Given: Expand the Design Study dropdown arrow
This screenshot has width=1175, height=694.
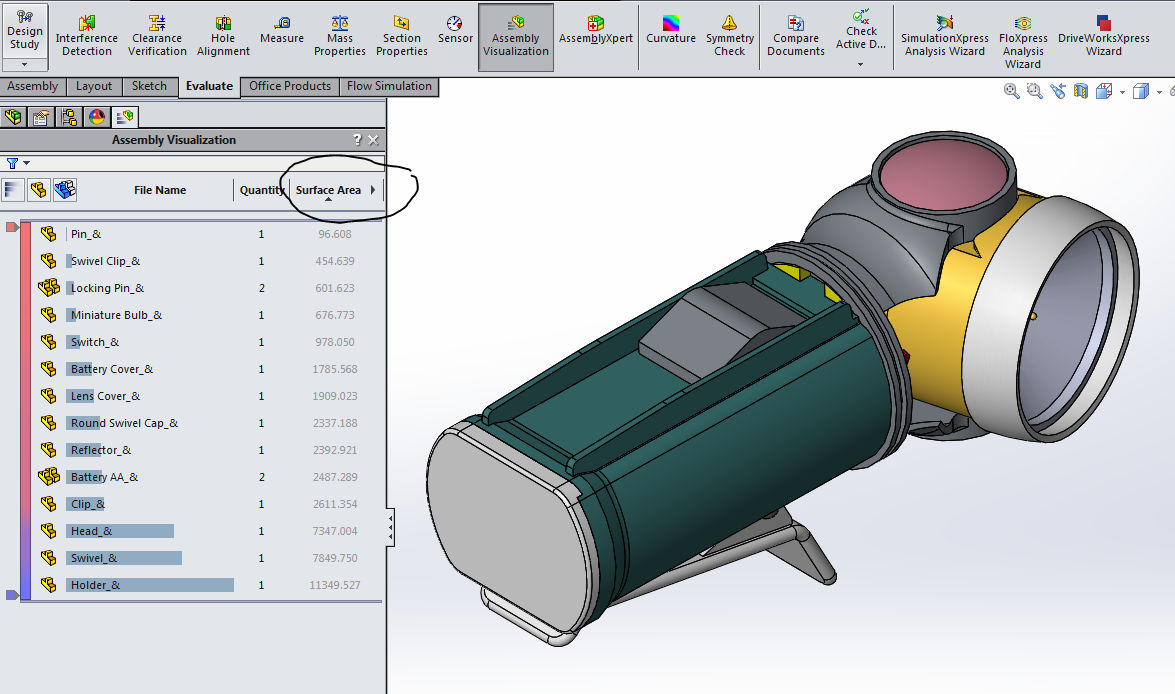Looking at the screenshot, I should [x=24, y=64].
